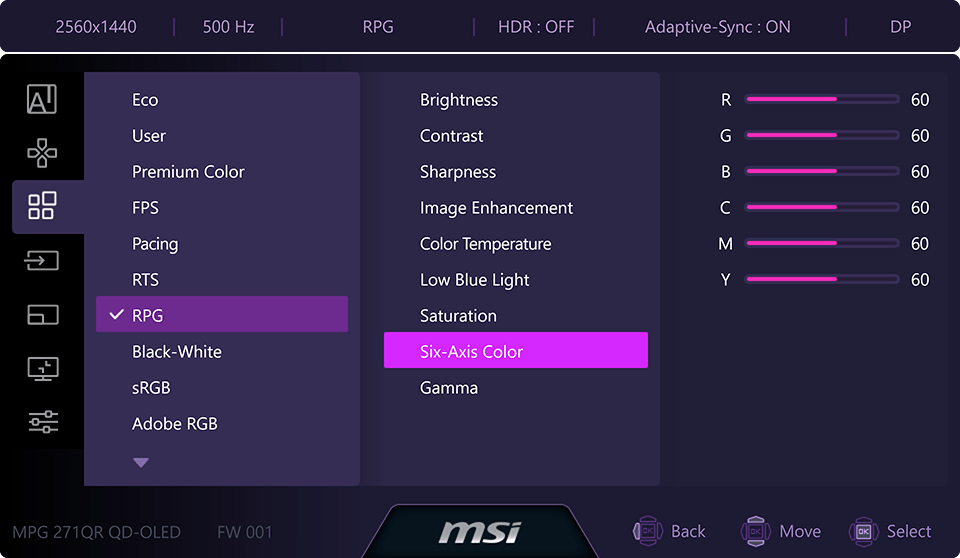The width and height of the screenshot is (960, 558).
Task: Select the checked RPG mode
Action: point(222,315)
